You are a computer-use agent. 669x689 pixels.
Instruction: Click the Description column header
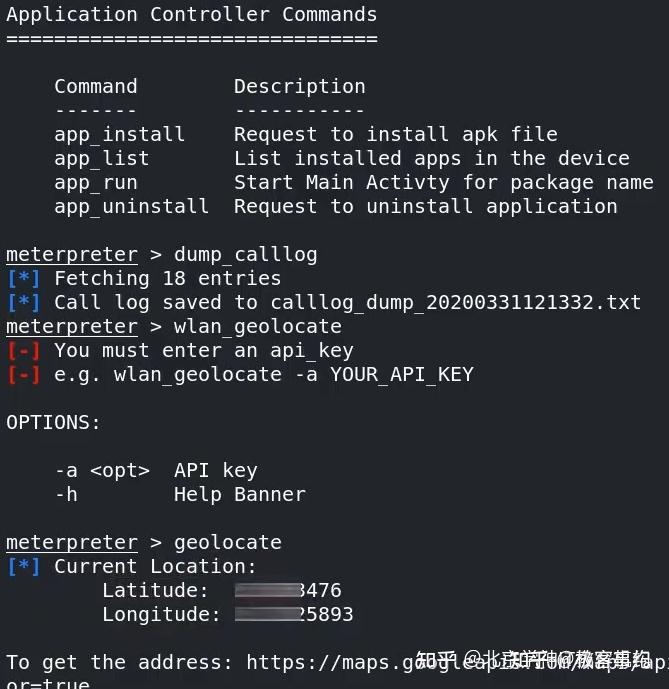pos(299,86)
